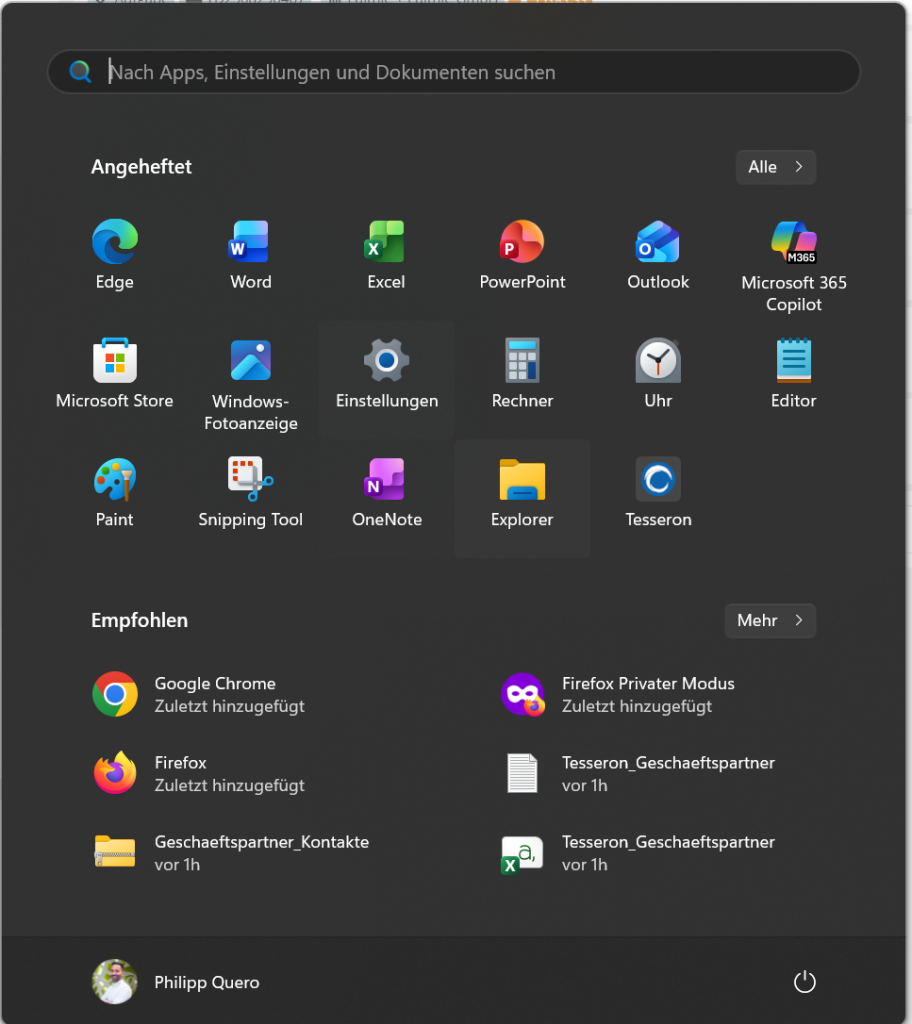Image resolution: width=912 pixels, height=1024 pixels.
Task: Open Geschaeftspartner_Kontakte zip folder
Action: [260, 852]
